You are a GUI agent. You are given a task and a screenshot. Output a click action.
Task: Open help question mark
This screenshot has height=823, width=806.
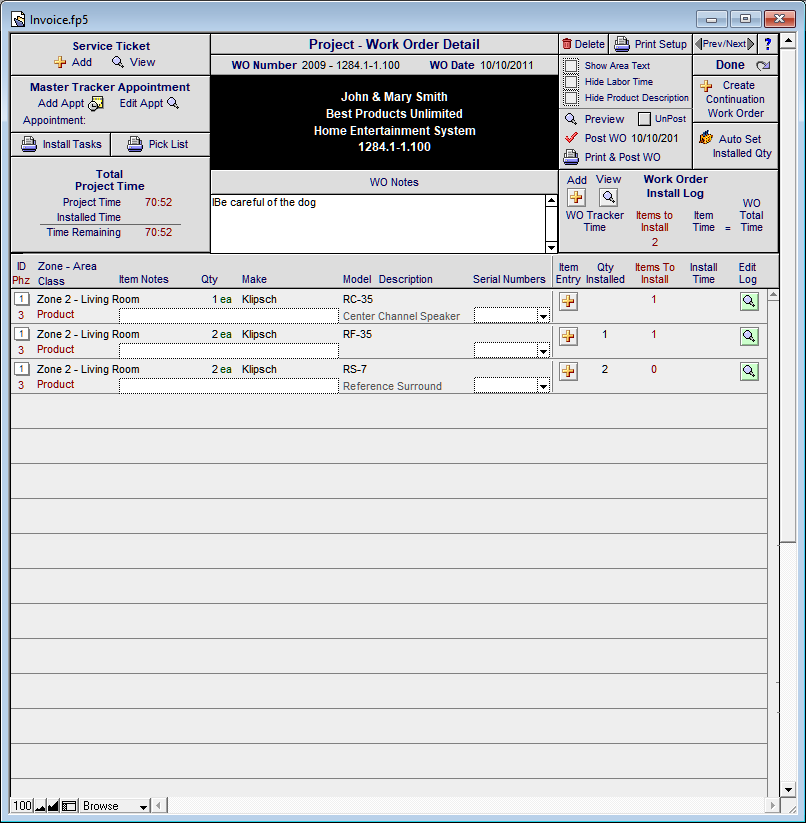[x=768, y=44]
